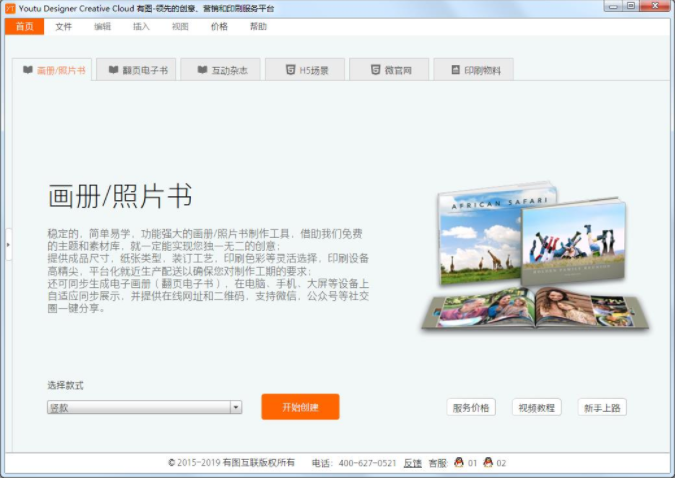Open the 帮助 menu
Image resolution: width=676 pixels, height=482 pixels.
258,27
